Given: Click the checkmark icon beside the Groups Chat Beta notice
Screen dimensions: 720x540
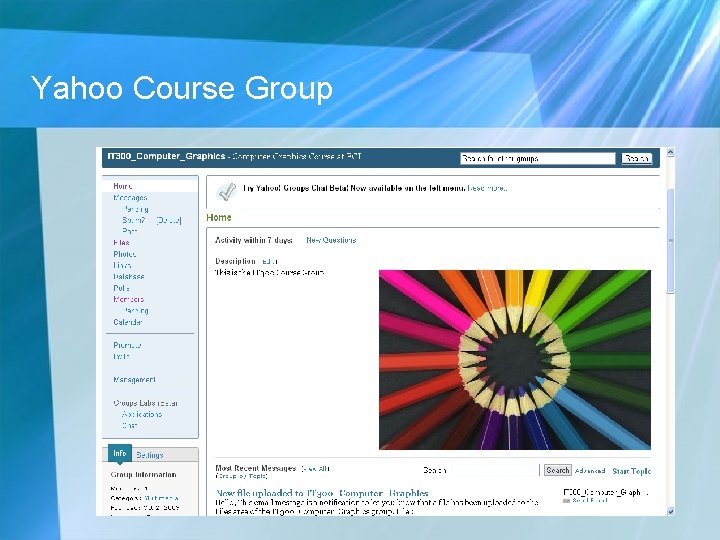Looking at the screenshot, I should 226,191.
